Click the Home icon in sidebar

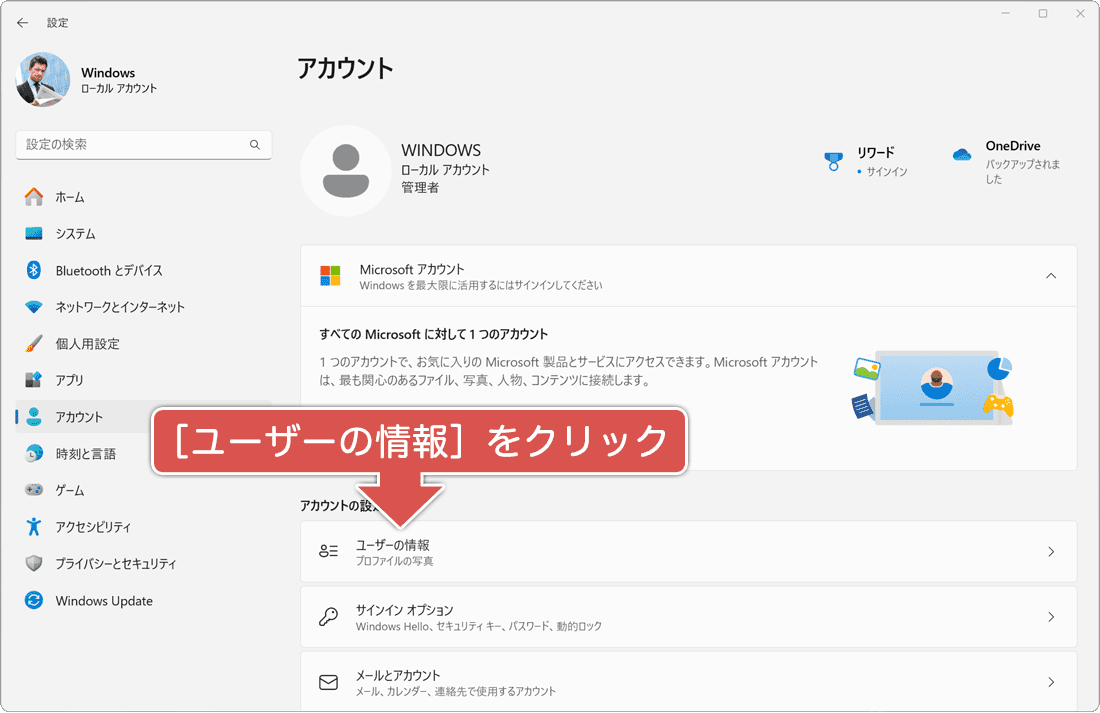pyautogui.click(x=29, y=197)
